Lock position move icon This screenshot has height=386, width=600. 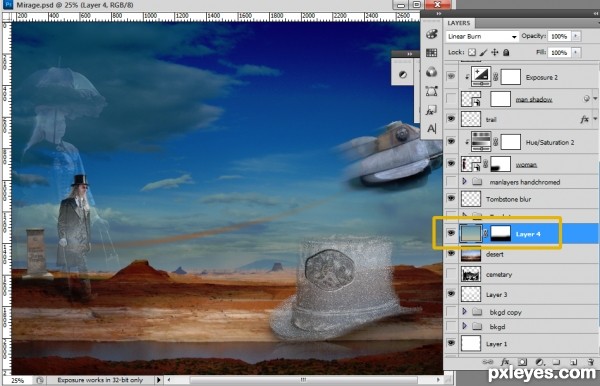click(x=495, y=52)
